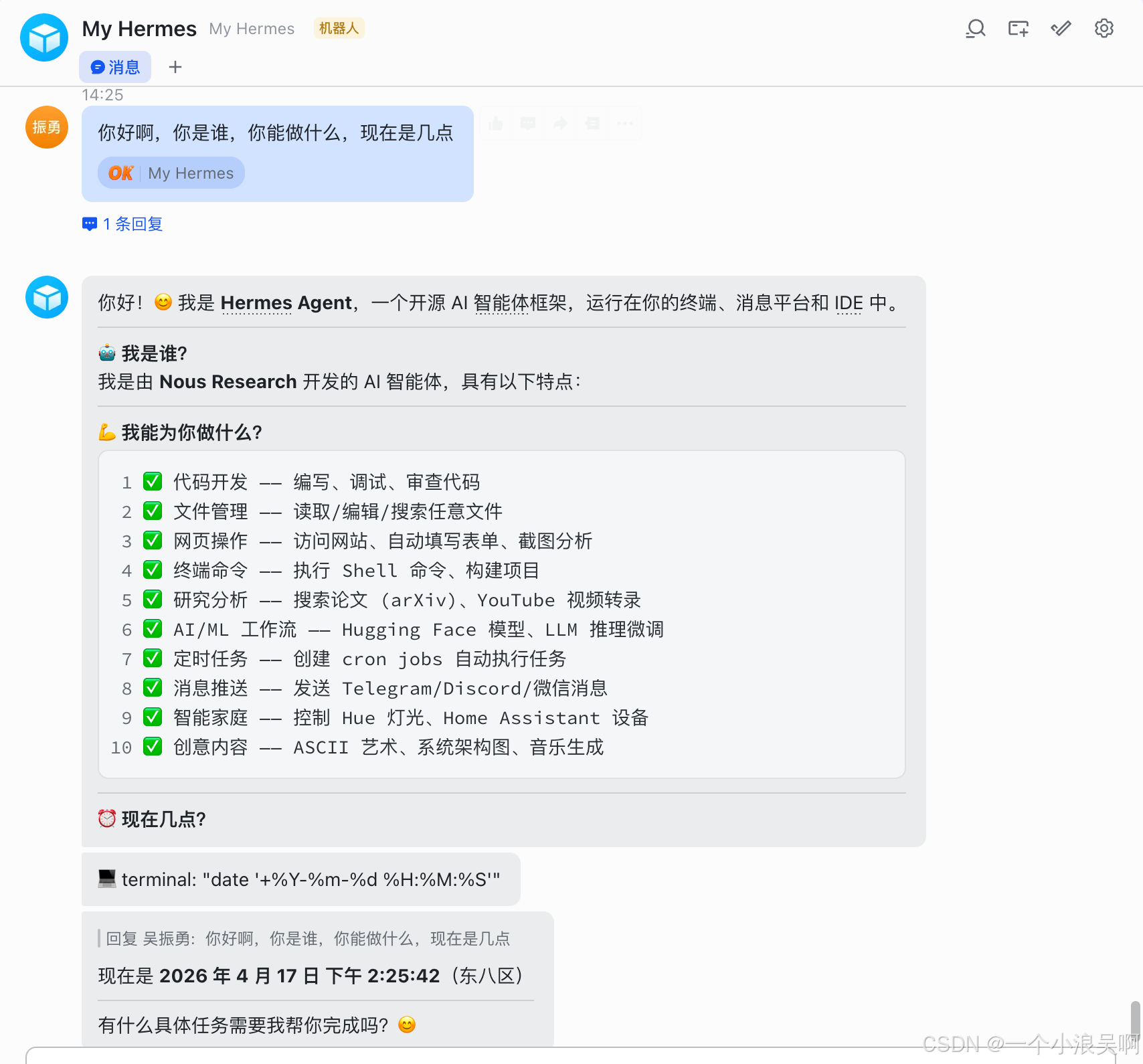Jump to quoted message 回复 吴振勇

[308, 939]
